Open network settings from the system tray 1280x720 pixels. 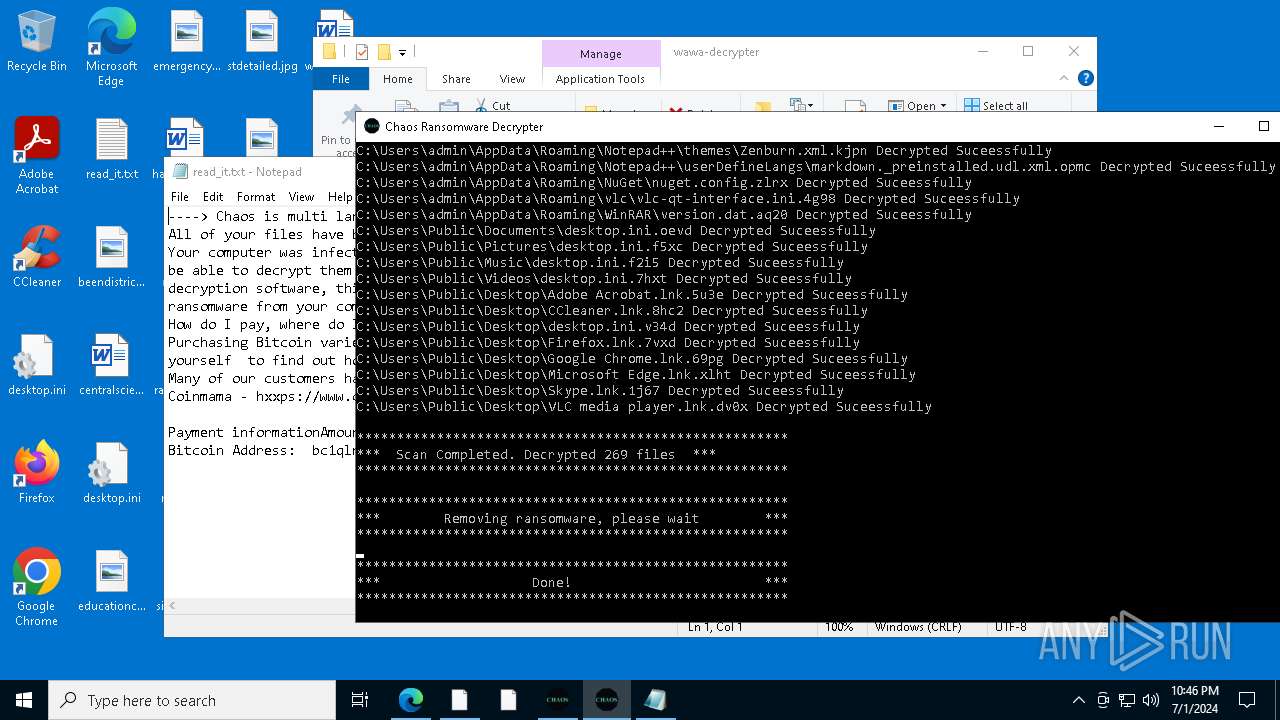tap(1127, 700)
